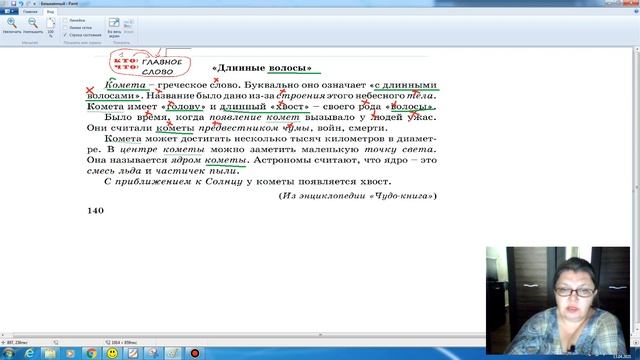The image size is (640, 360).
Task: Click the italic phrase 'предвестником чумы'
Action: tap(253, 128)
